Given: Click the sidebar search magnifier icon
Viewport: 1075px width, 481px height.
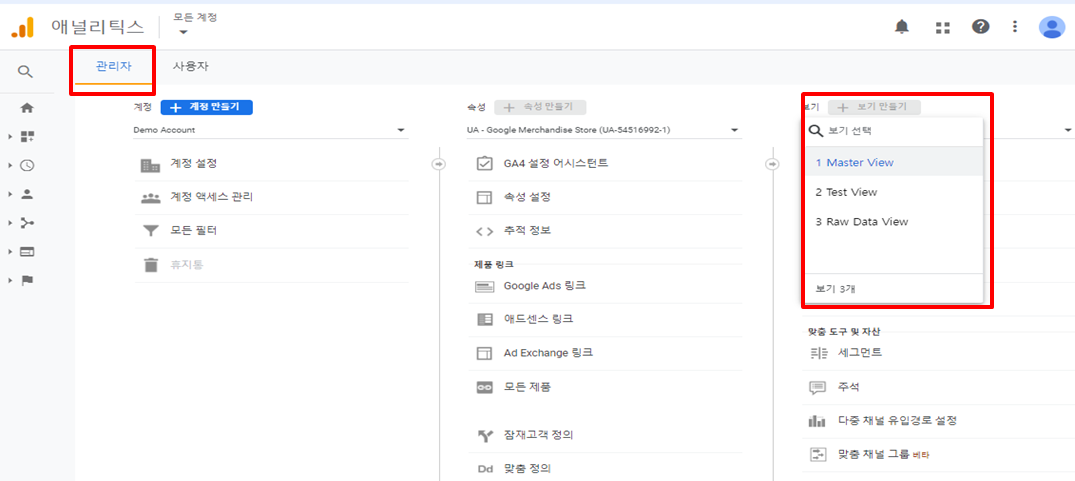Looking at the screenshot, I should click(25, 71).
